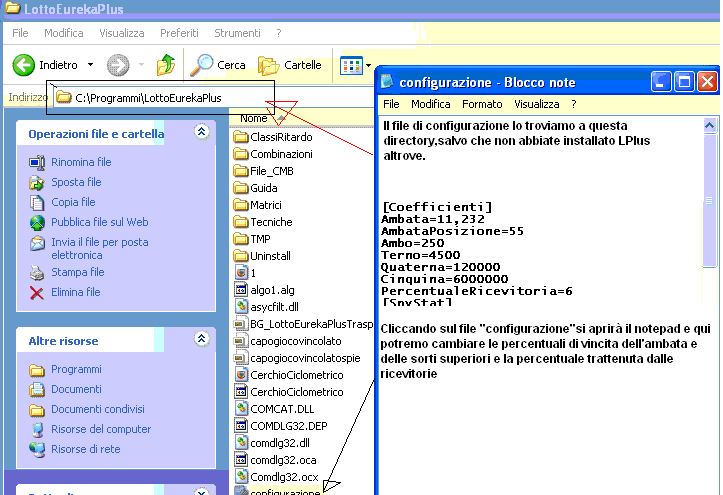Select the asycfilt.dll file icon

click(x=241, y=306)
